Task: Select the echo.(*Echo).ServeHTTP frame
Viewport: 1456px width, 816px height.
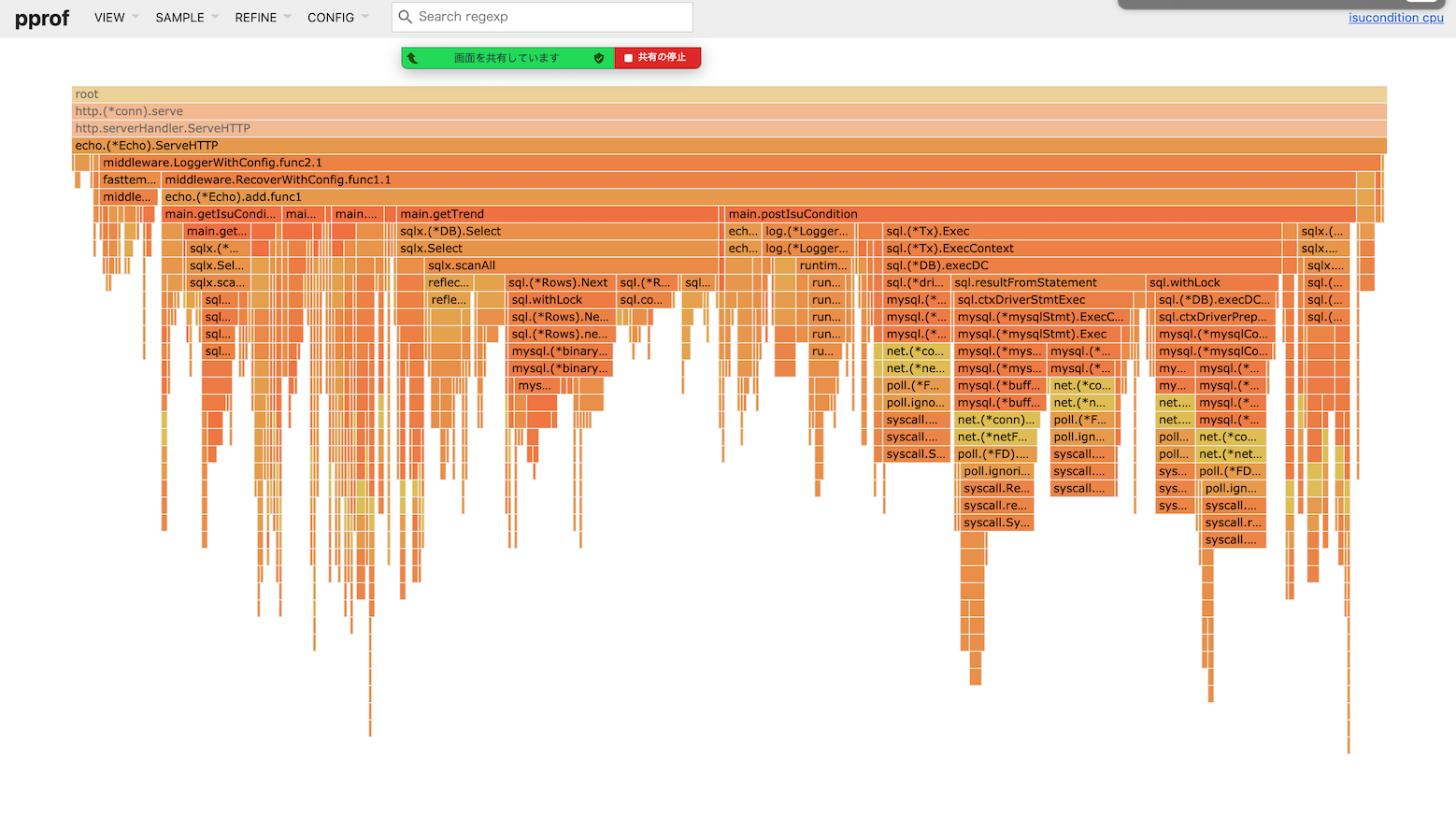Action: (x=729, y=146)
